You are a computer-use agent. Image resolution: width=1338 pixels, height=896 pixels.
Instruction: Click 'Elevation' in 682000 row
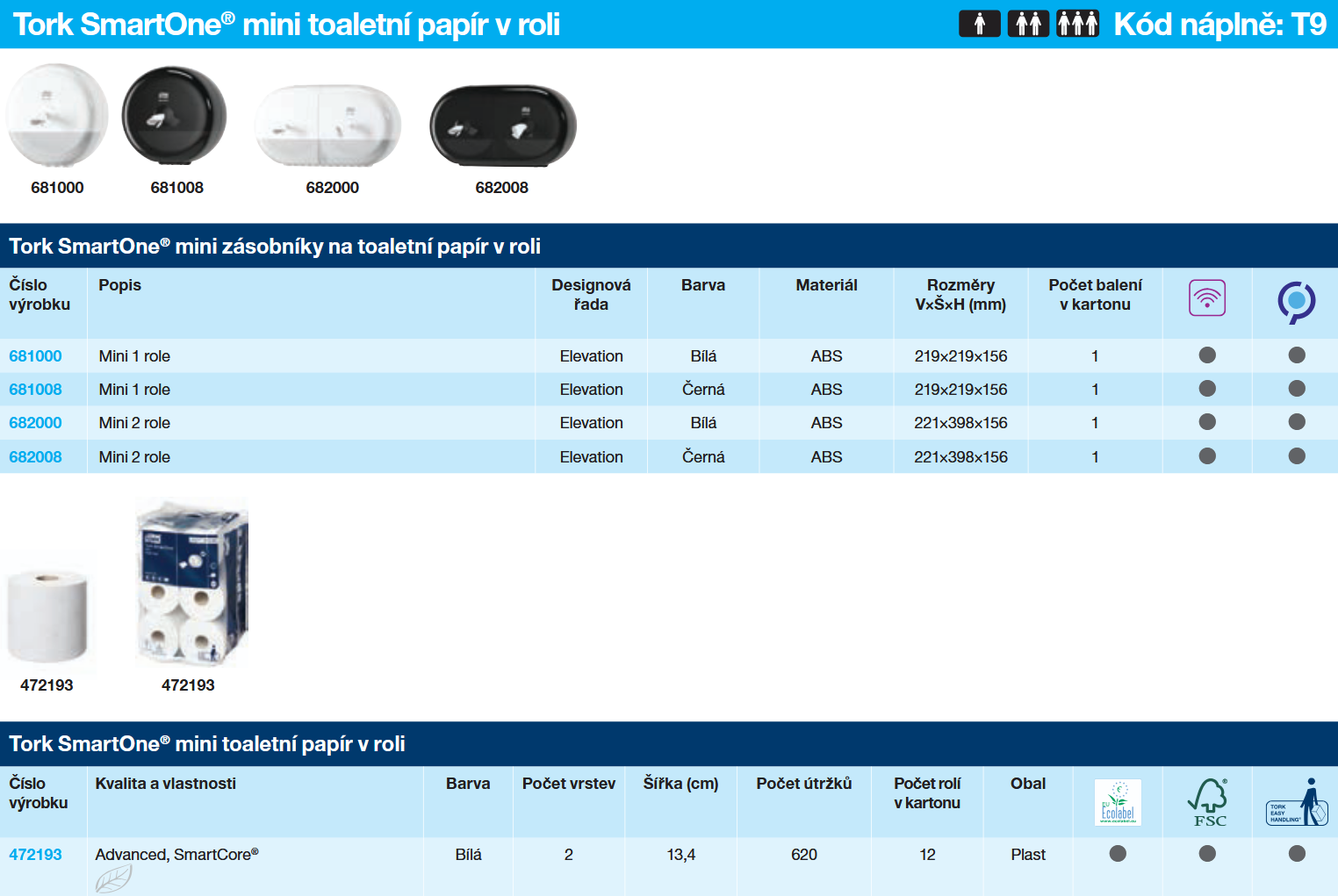(591, 422)
